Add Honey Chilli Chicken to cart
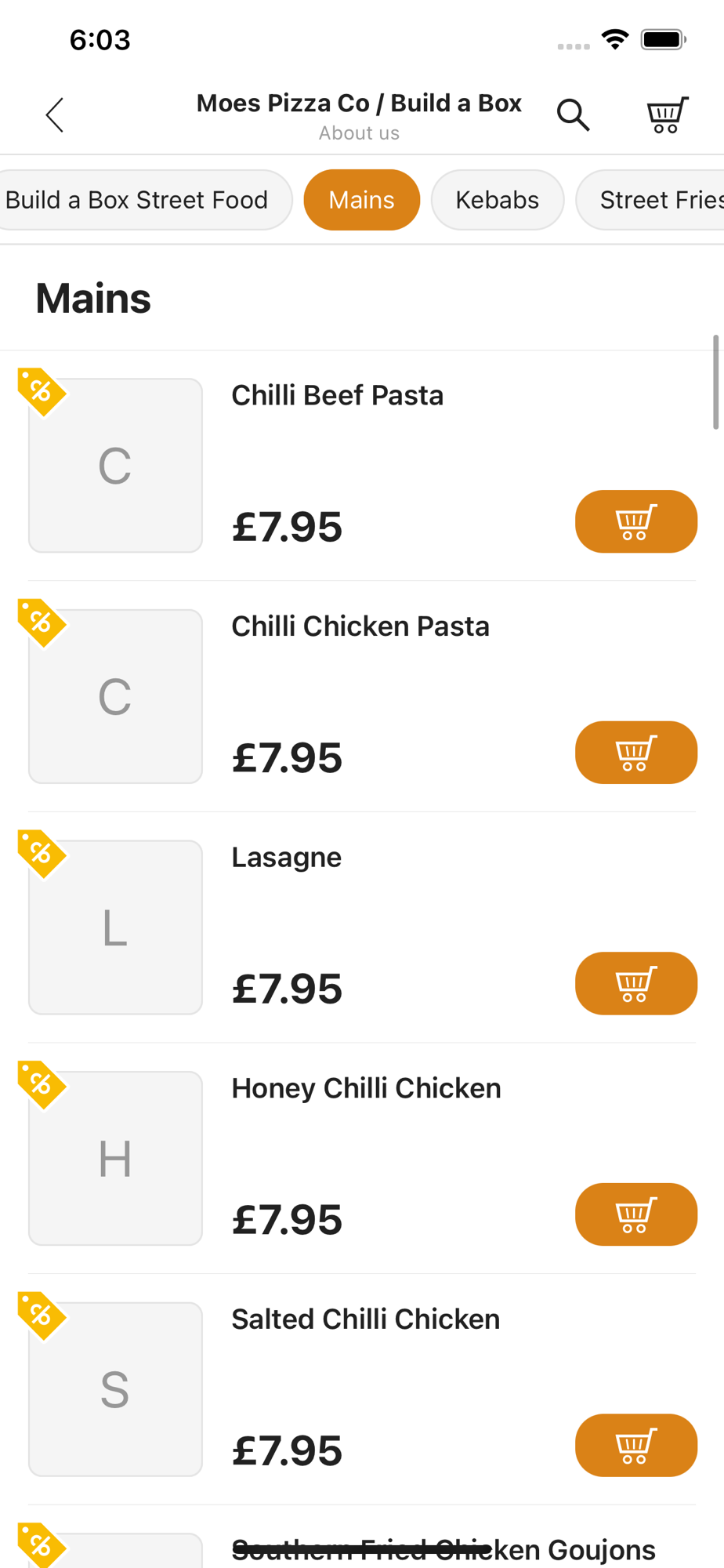Screen dimensions: 724x1568 click(x=635, y=1214)
